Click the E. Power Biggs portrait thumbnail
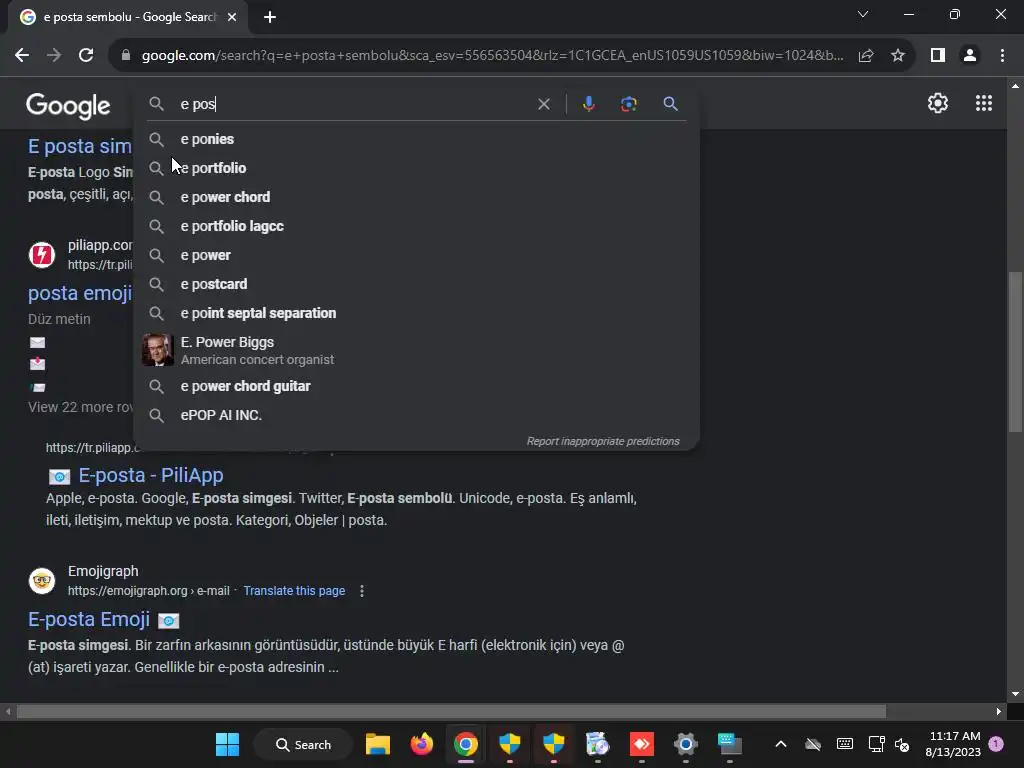The width and height of the screenshot is (1024, 768). (157, 350)
